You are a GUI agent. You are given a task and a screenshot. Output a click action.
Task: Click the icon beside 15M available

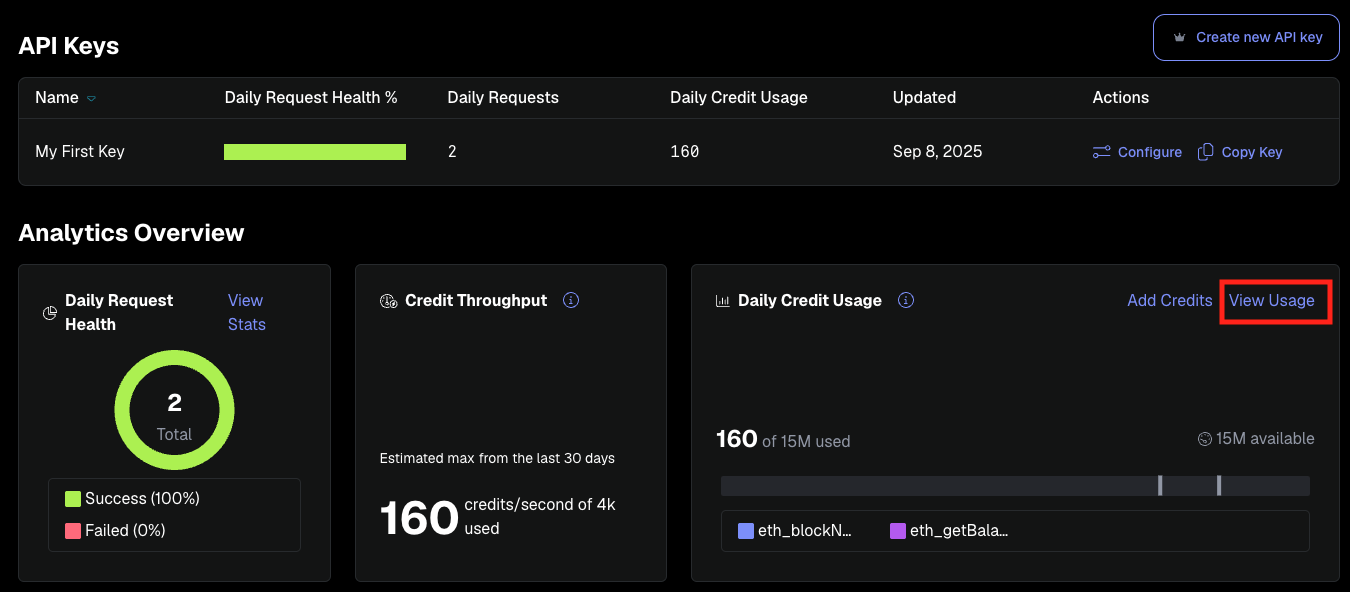pos(1204,439)
